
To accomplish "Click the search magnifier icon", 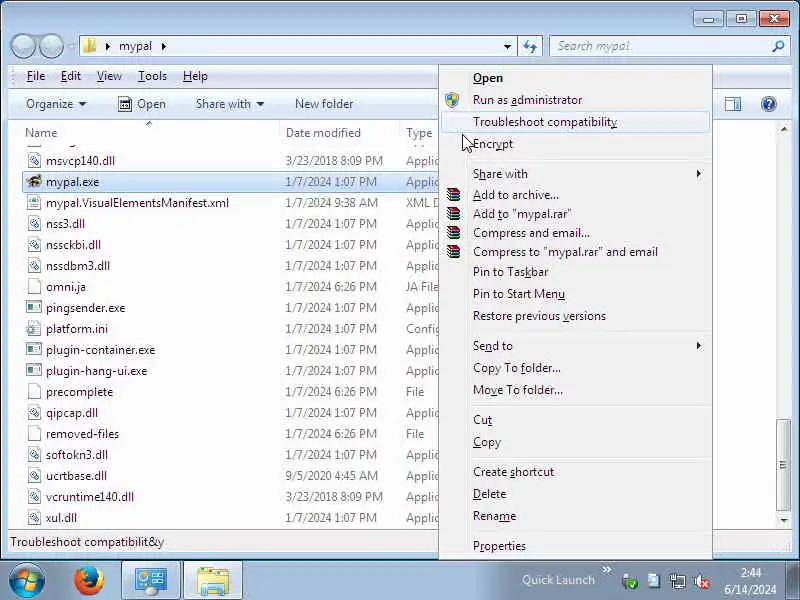I will coord(778,46).
